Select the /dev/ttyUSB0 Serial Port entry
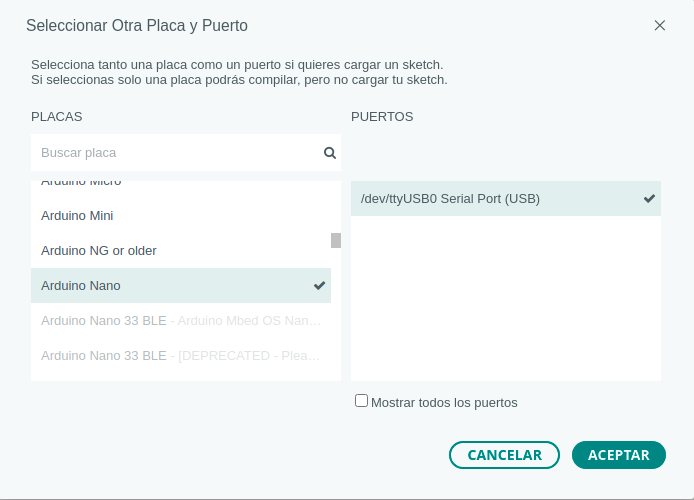 [x=450, y=198]
